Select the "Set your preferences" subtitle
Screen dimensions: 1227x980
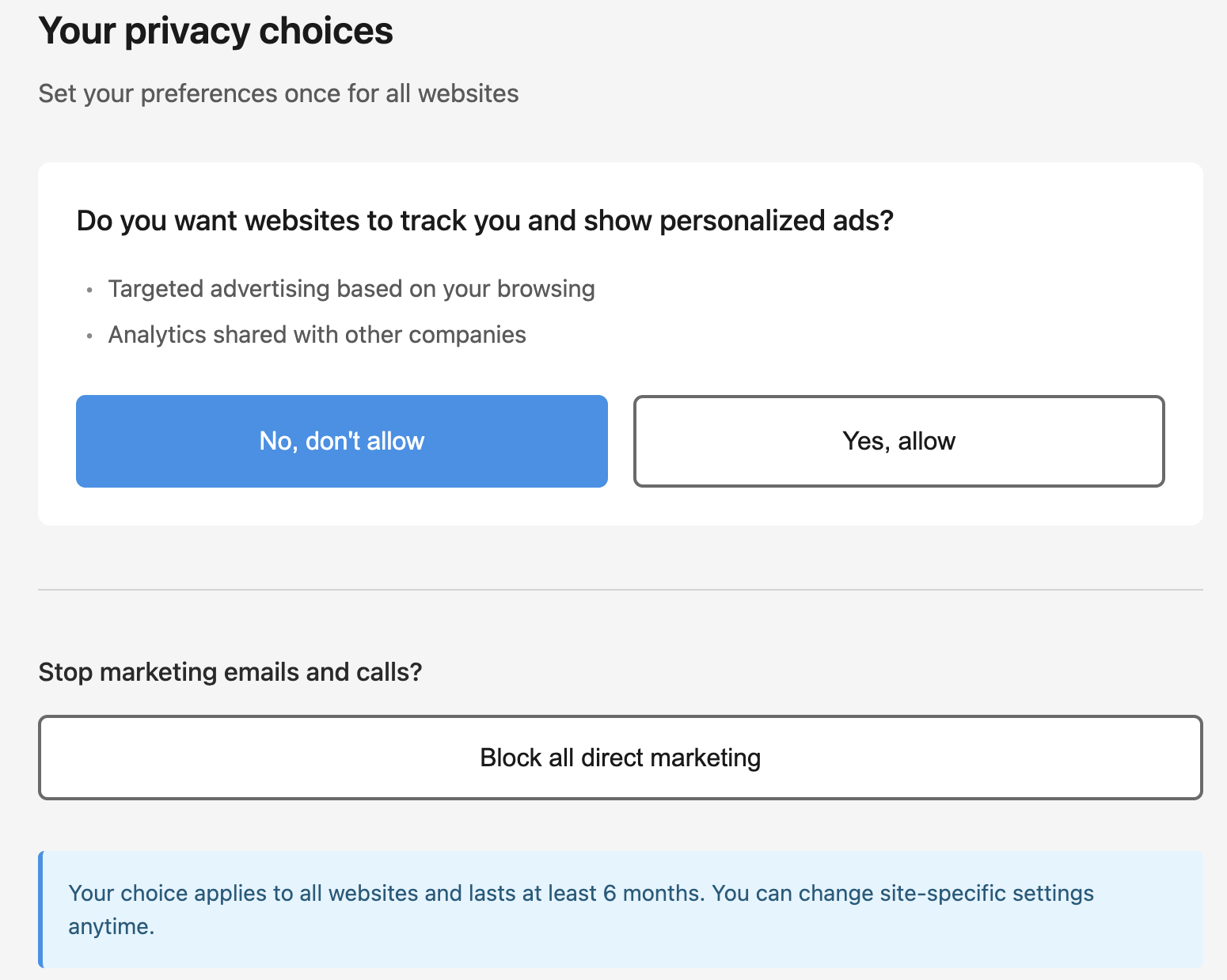click(278, 93)
